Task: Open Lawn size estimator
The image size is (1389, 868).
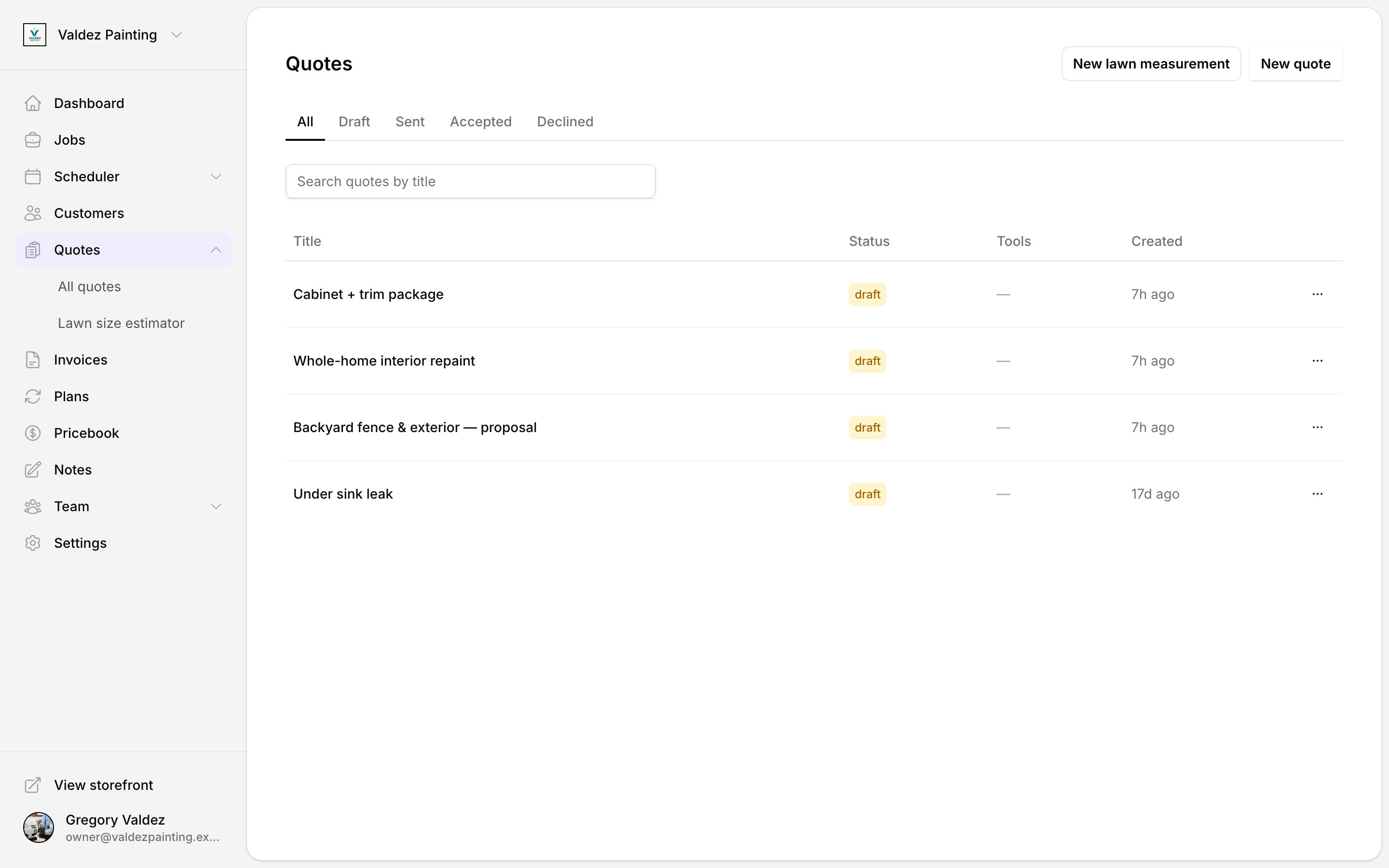Action: [x=121, y=323]
